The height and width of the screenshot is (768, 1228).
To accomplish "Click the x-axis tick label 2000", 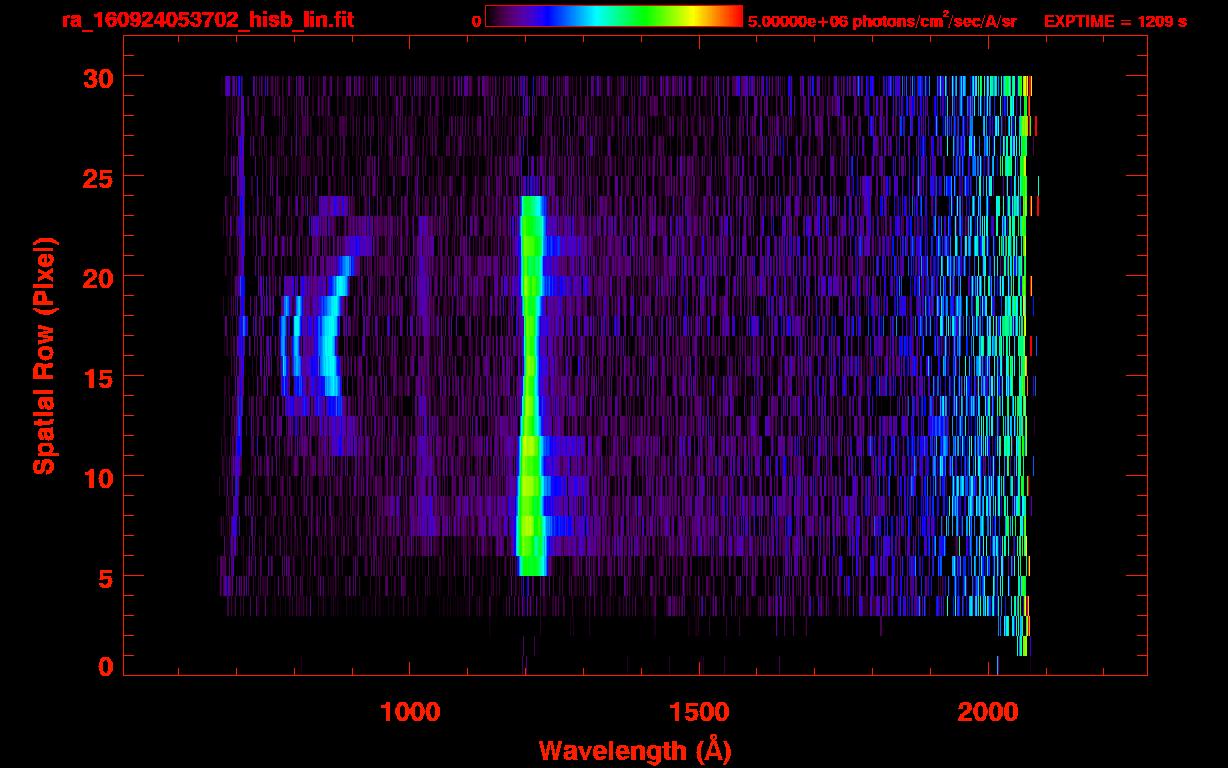I will click(x=989, y=711).
